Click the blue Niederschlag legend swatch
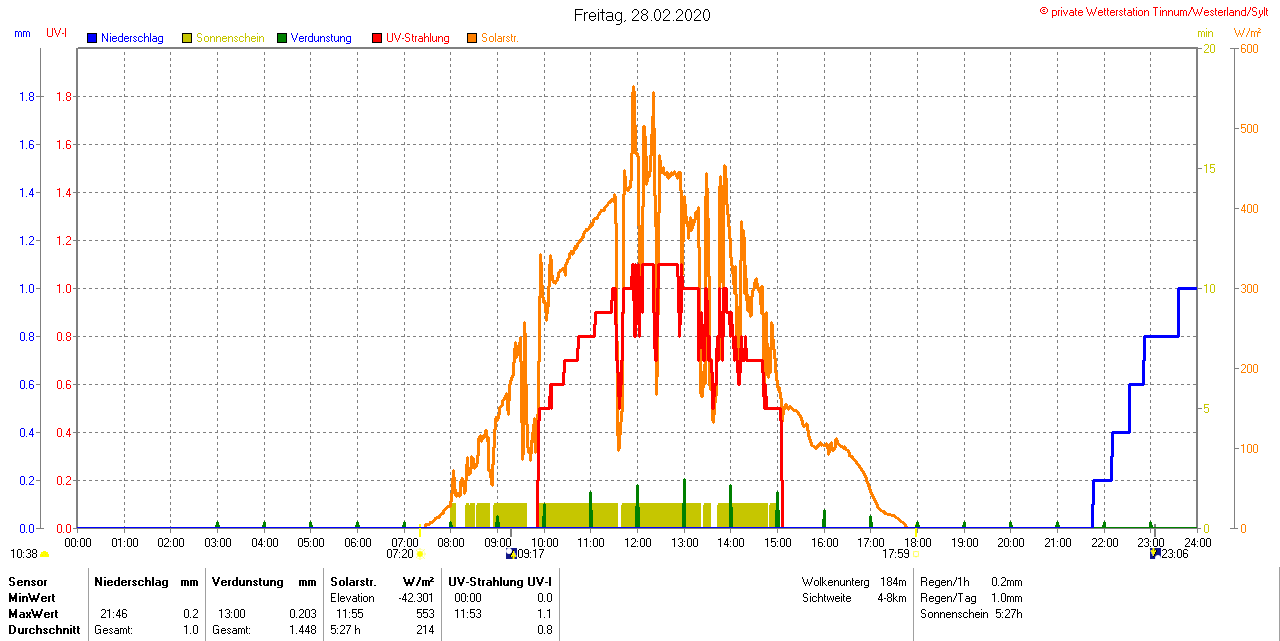 pyautogui.click(x=92, y=38)
